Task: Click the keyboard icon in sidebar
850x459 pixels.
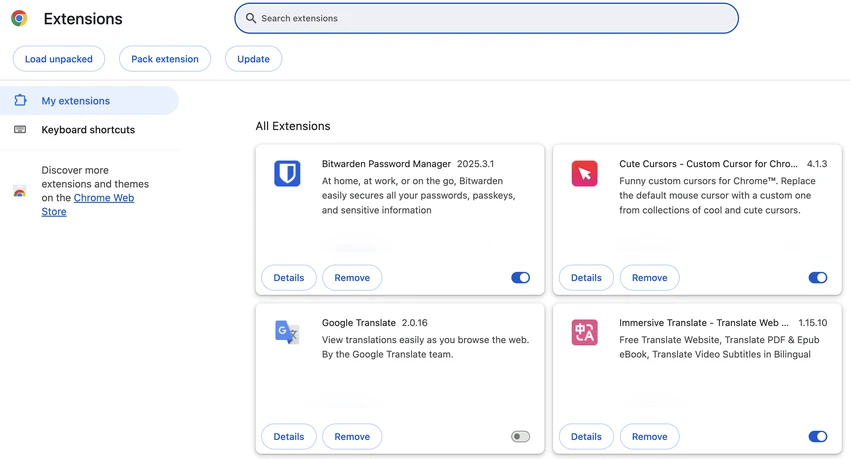Action: point(20,130)
